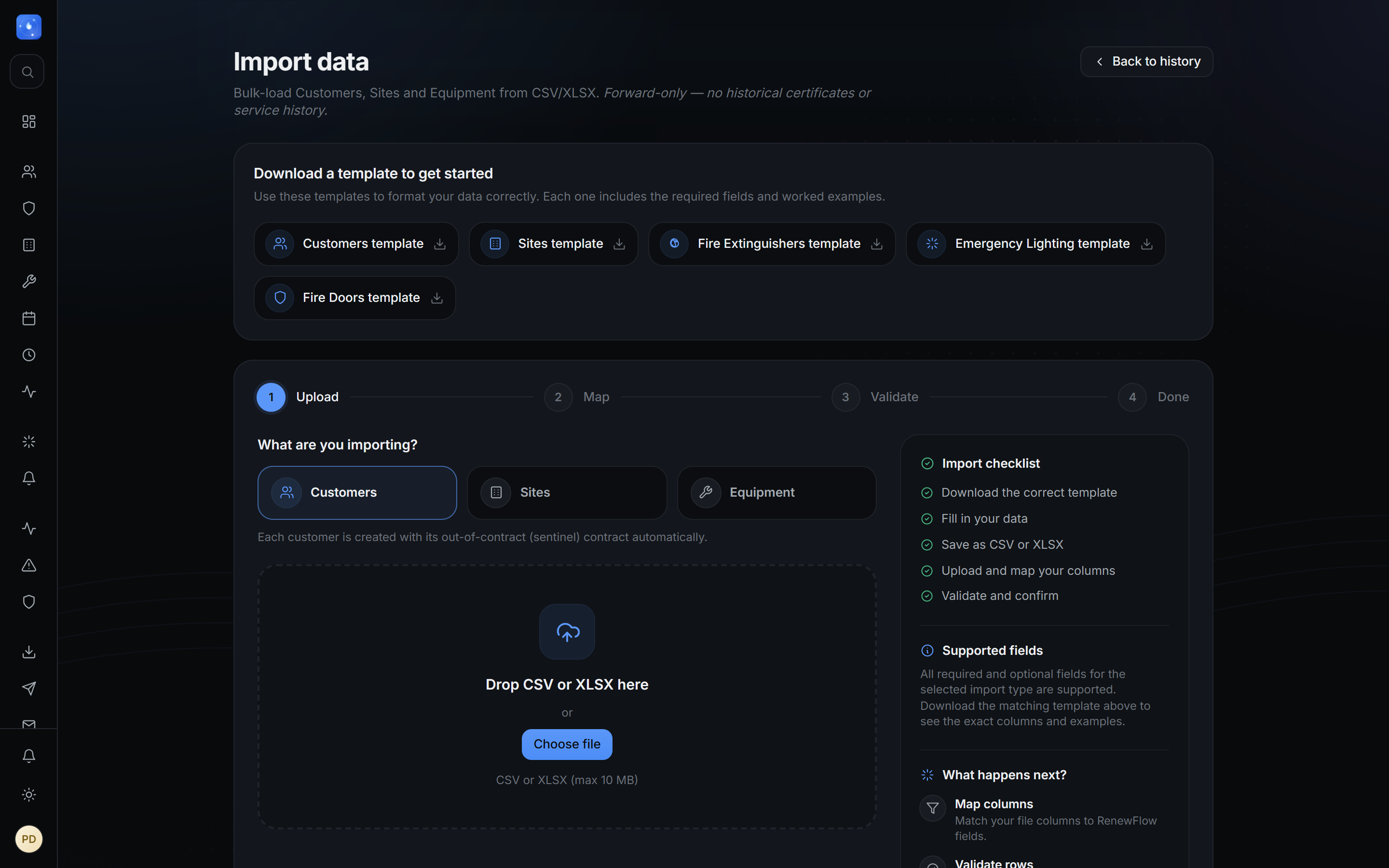Image resolution: width=1389 pixels, height=868 pixels.
Task: Click the 'What happens next?' heading
Action: point(1005,775)
